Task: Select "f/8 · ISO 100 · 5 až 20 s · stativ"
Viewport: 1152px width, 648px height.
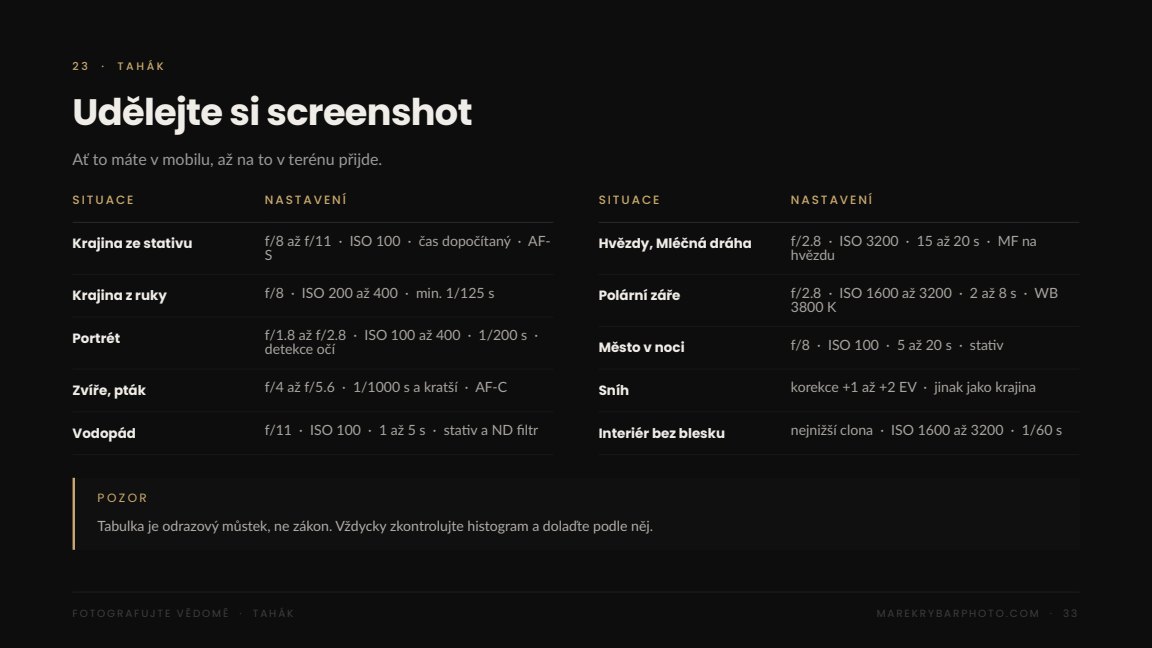Action: click(x=897, y=345)
